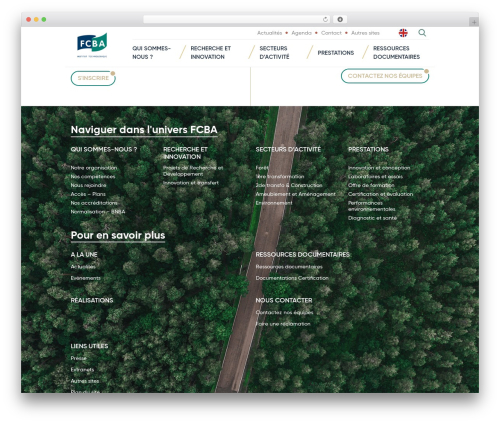Open Ameublement et Aménagement link
This screenshot has height=423, width=500.
click(x=295, y=194)
